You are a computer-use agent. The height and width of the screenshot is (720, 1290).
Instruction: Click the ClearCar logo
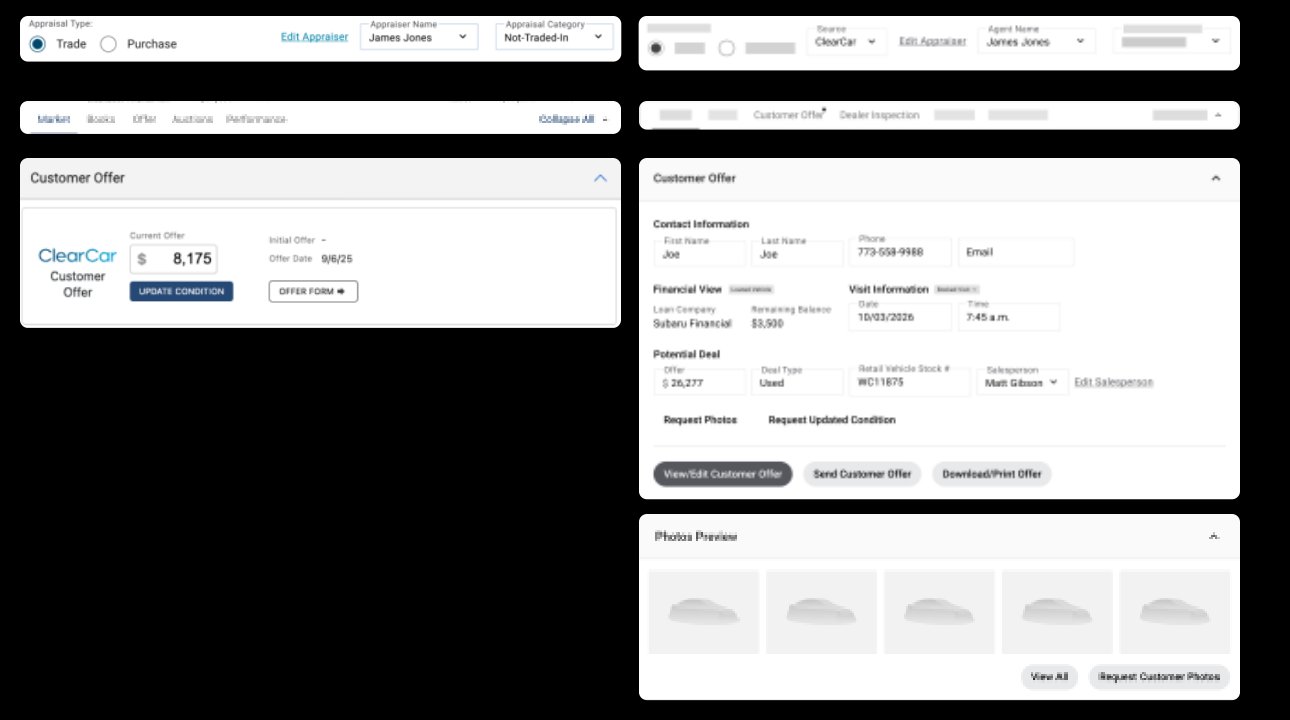(x=77, y=256)
